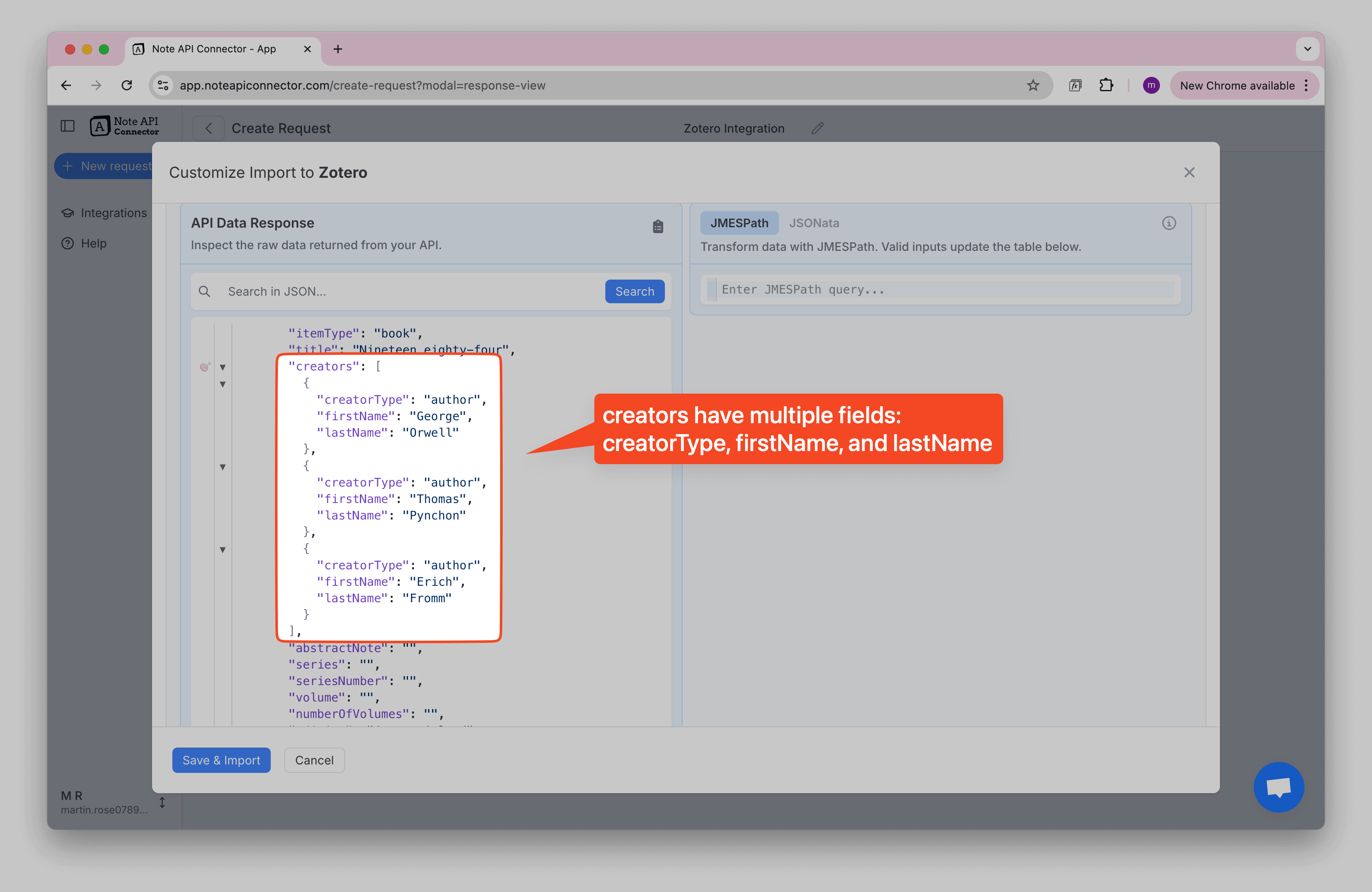This screenshot has height=892, width=1372.
Task: Switch to the JSONata tab
Action: (814, 223)
